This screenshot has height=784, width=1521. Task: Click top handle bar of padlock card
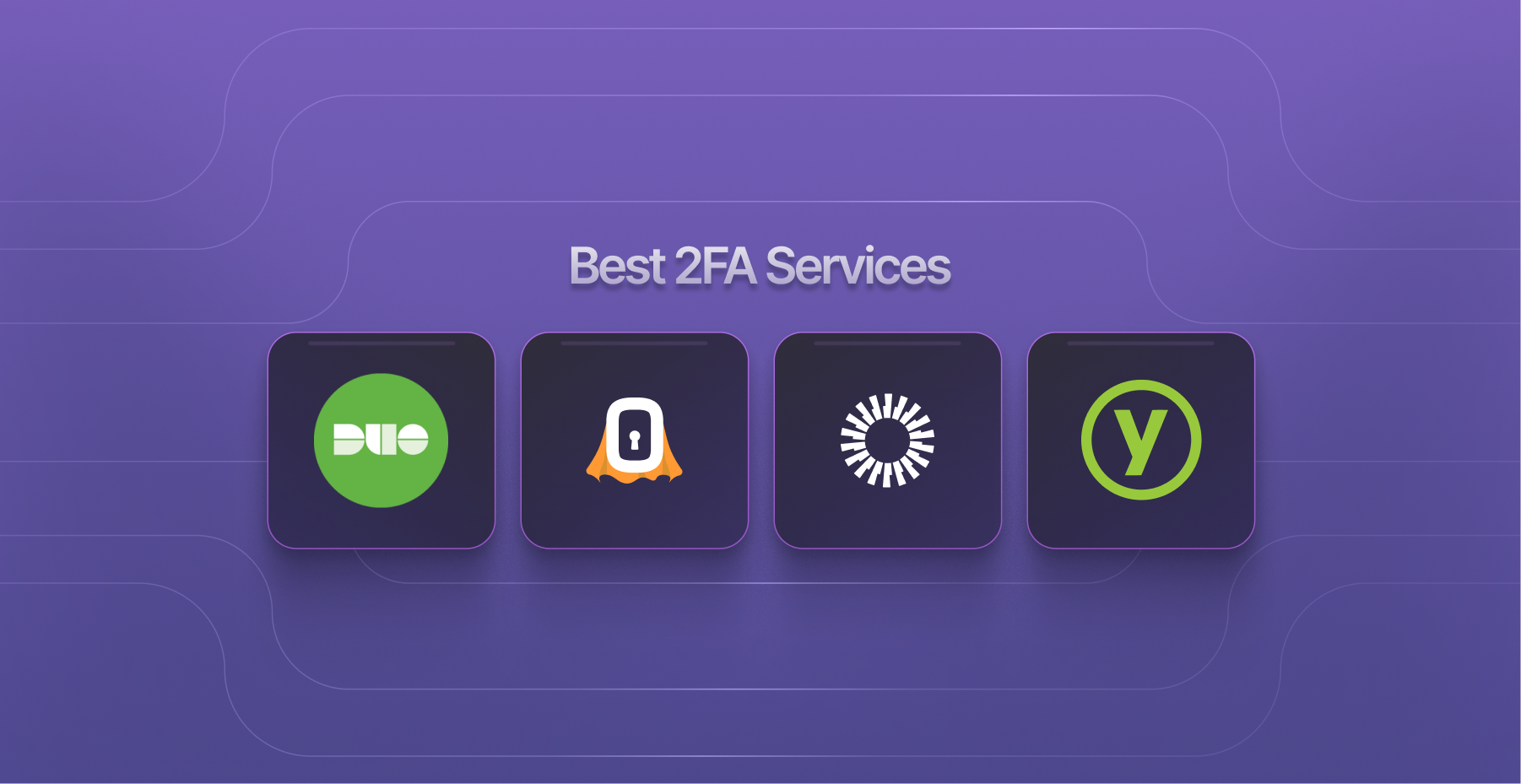pos(635,343)
